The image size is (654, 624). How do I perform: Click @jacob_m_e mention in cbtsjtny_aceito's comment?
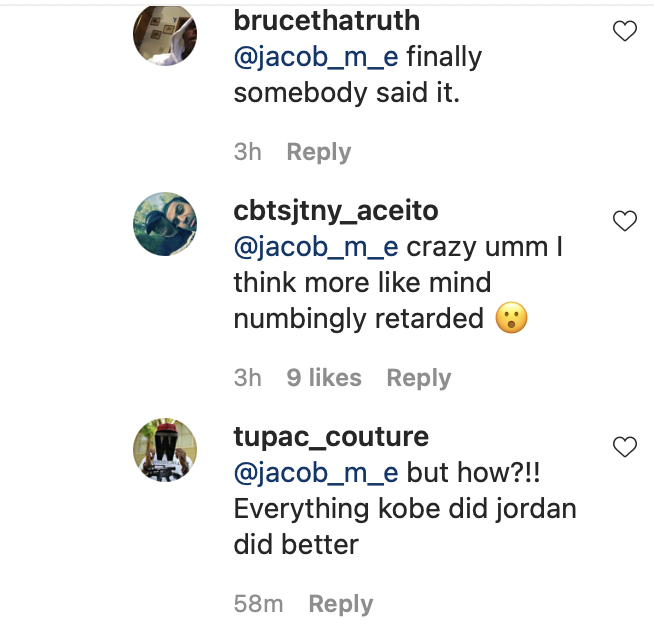coord(316,246)
